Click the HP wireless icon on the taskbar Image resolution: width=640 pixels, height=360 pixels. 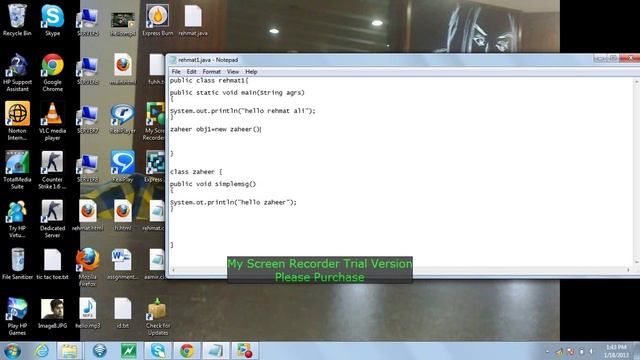[99, 351]
